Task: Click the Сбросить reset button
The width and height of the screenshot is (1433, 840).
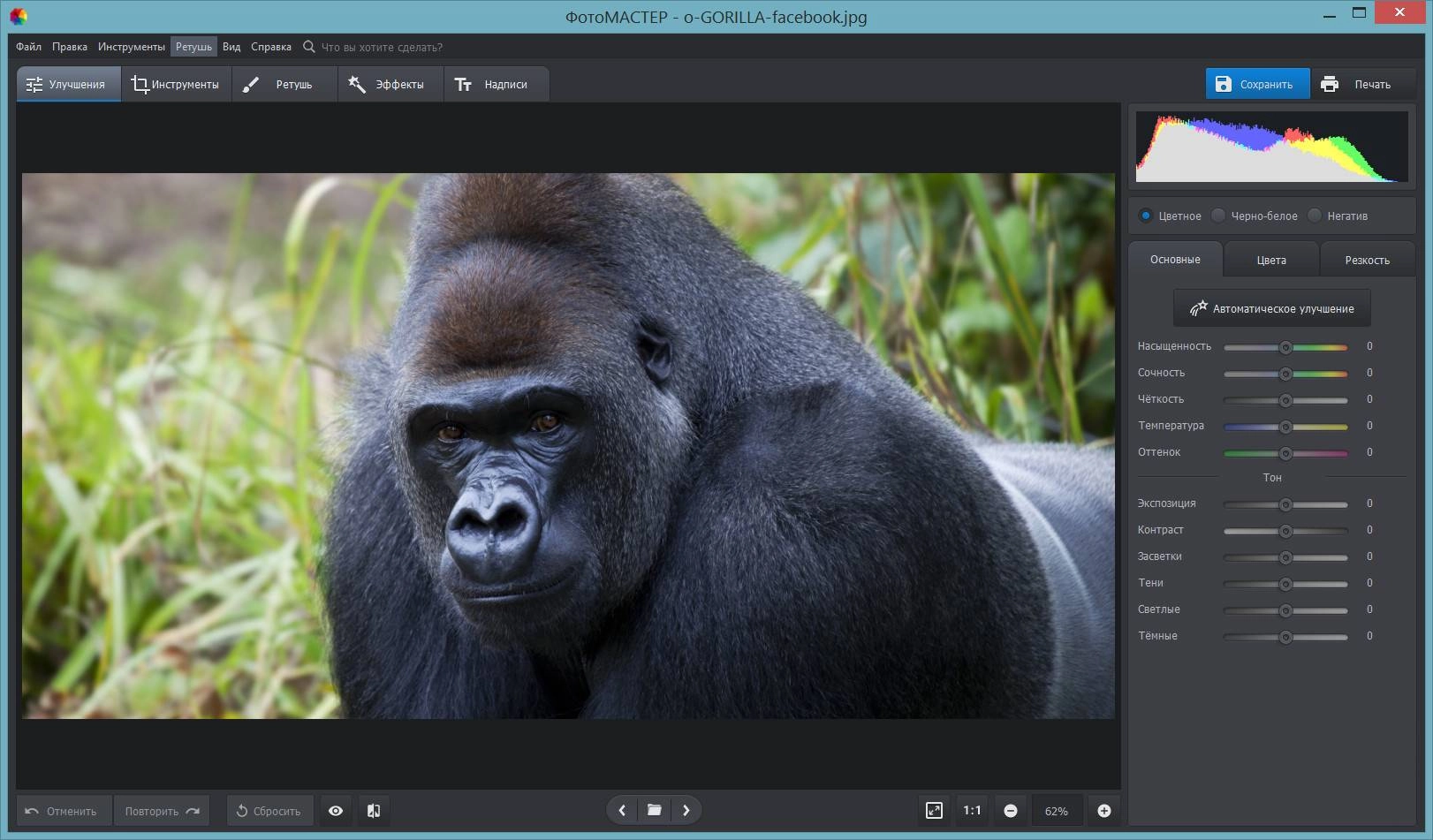Action: coord(269,811)
